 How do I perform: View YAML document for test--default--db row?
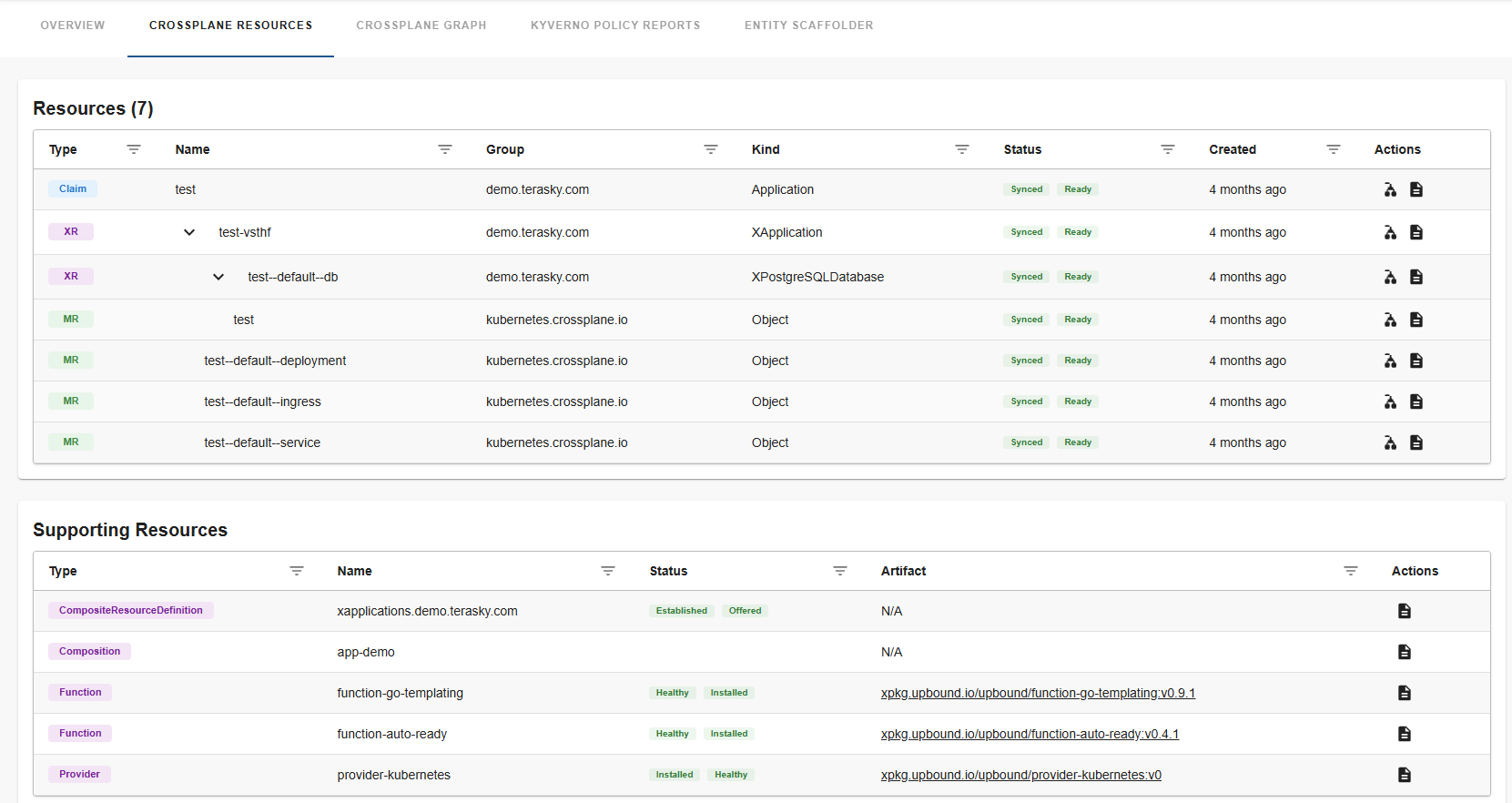1416,277
